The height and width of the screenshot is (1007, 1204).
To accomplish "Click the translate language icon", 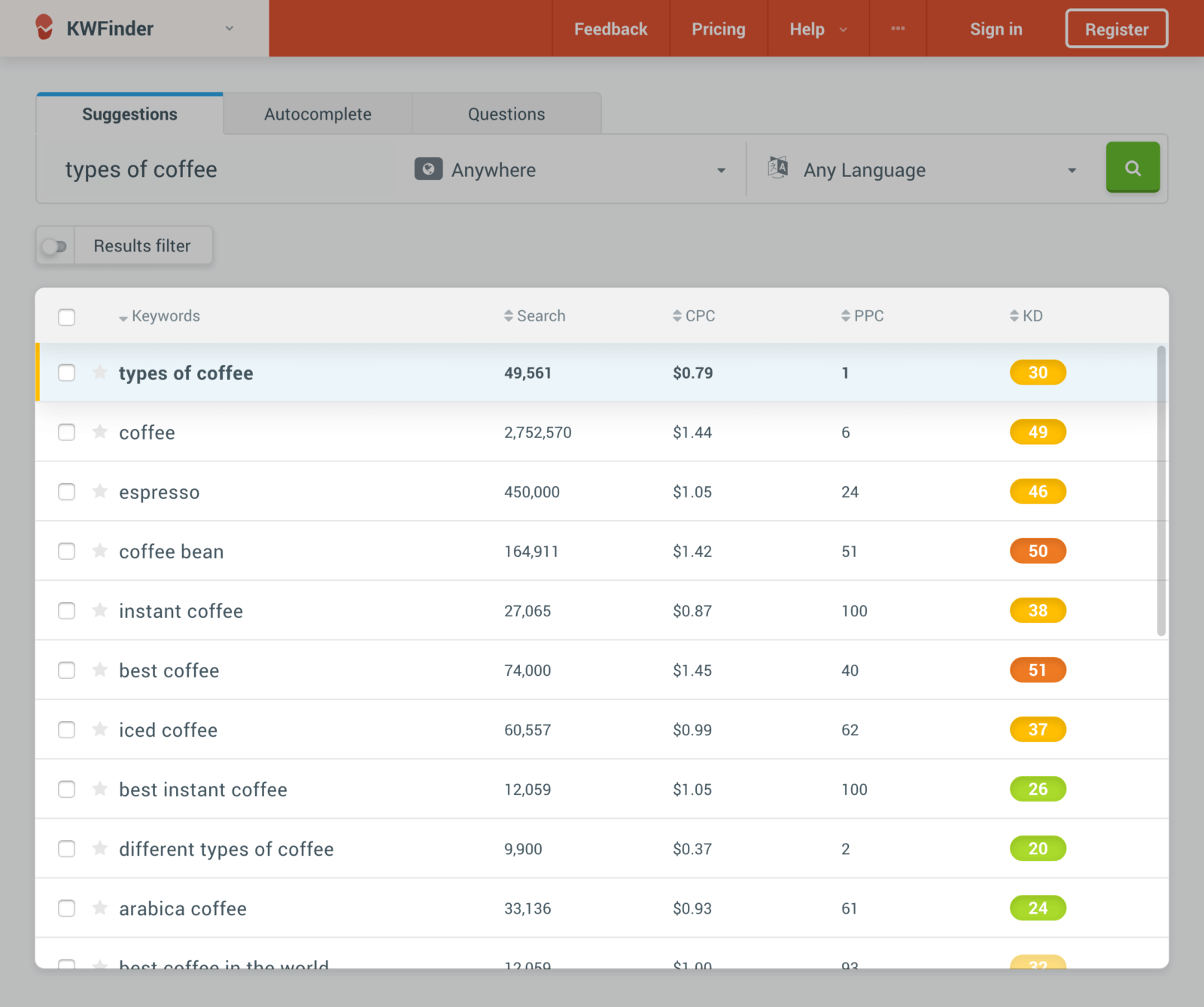I will [x=778, y=167].
